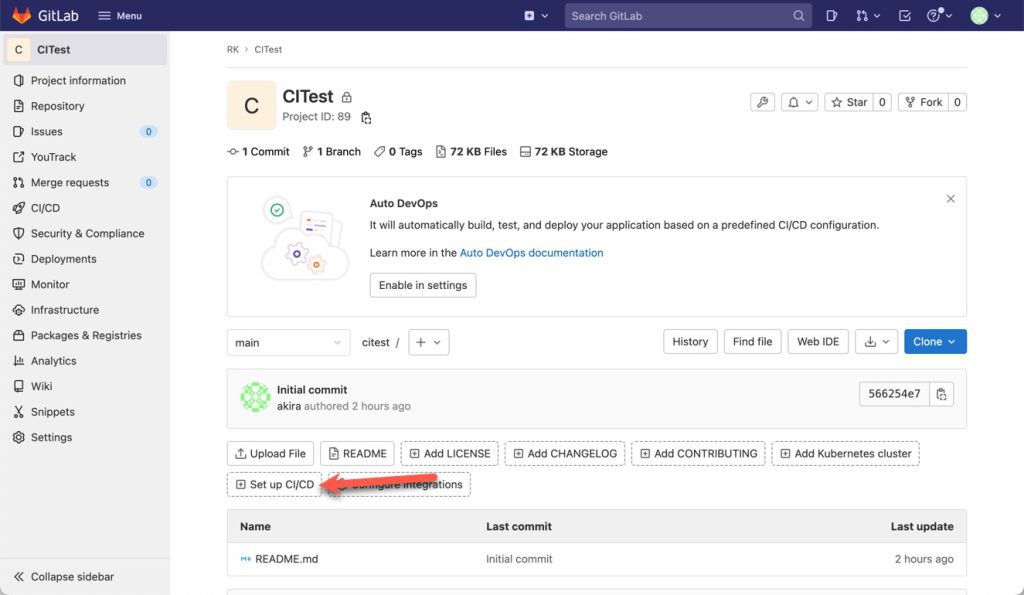The image size is (1024, 595).
Task: Open the To-Do list icon
Action: (904, 16)
